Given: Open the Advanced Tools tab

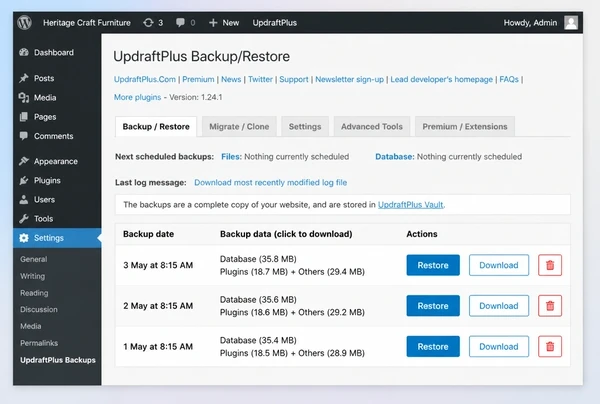Looking at the screenshot, I should 372,127.
